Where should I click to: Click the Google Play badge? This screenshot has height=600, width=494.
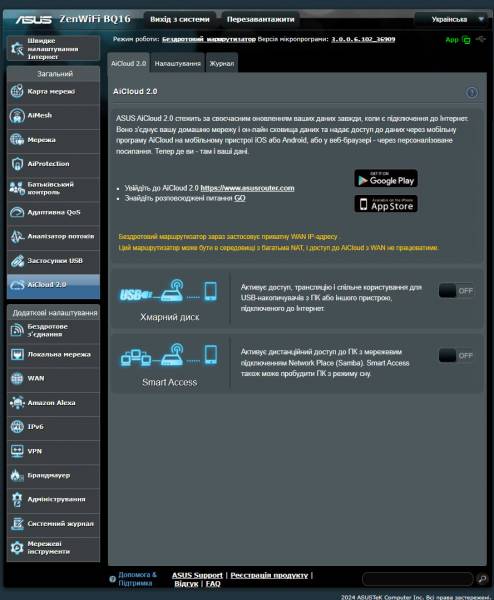coord(386,178)
